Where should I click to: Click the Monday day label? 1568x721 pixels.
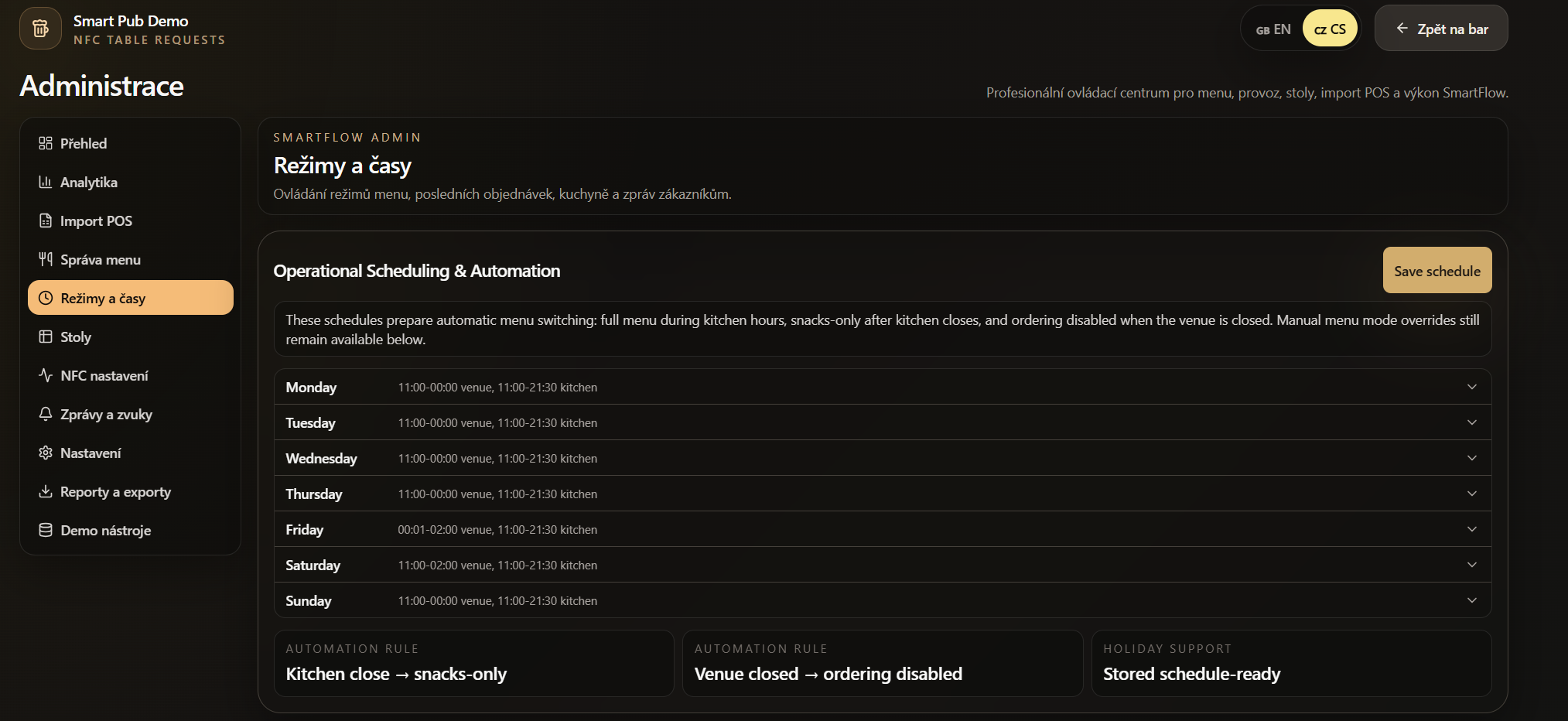click(x=311, y=387)
